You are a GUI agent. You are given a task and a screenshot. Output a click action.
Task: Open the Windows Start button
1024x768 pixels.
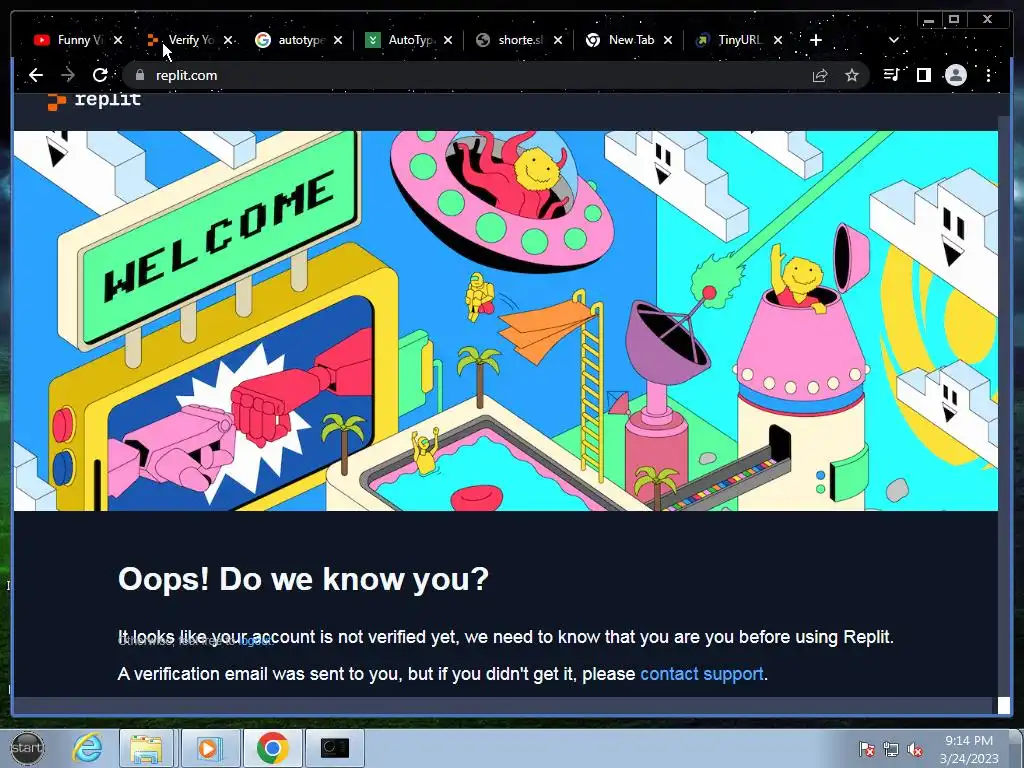[x=27, y=748]
